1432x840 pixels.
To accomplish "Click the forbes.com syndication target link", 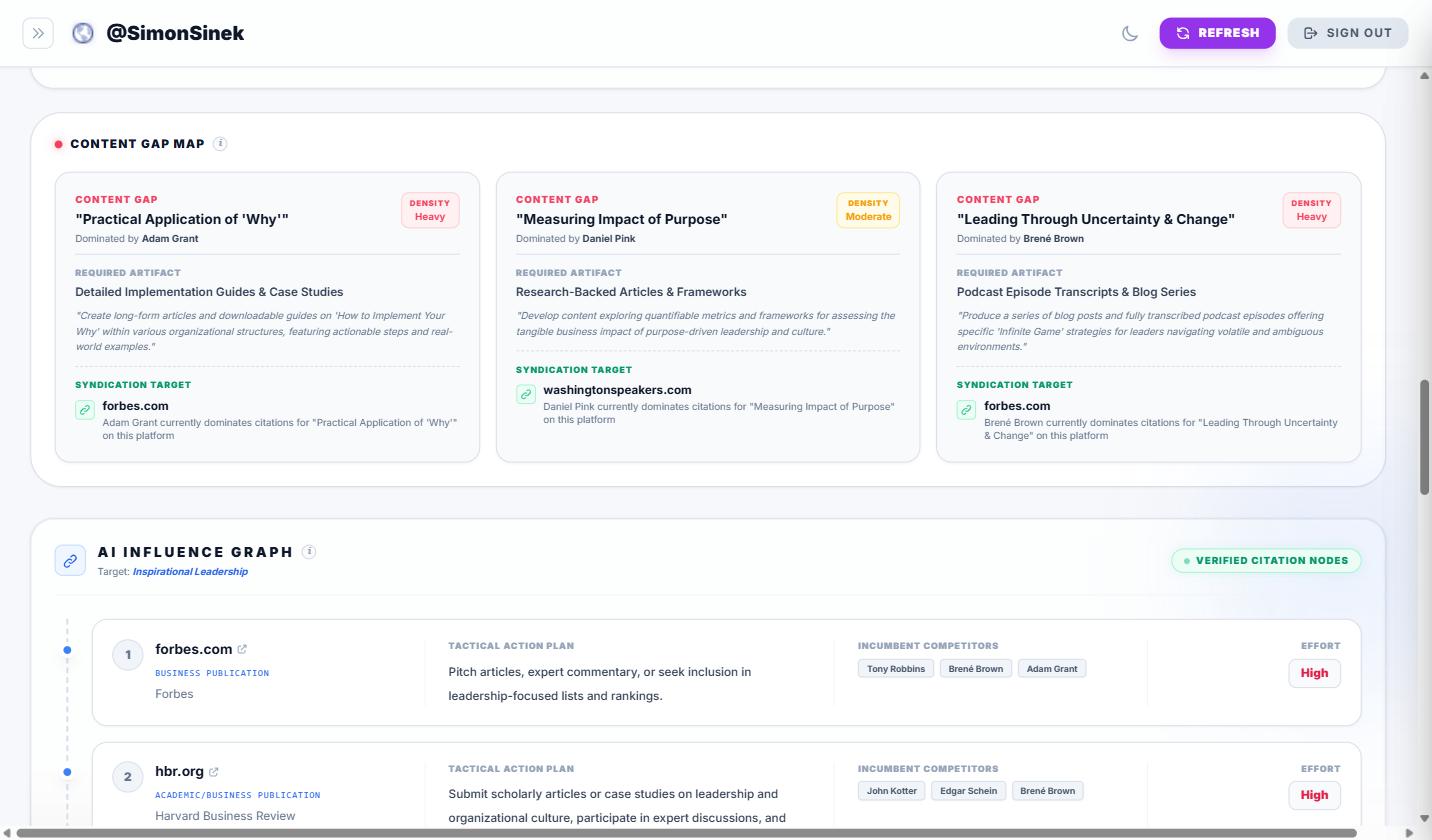I will pos(136,406).
